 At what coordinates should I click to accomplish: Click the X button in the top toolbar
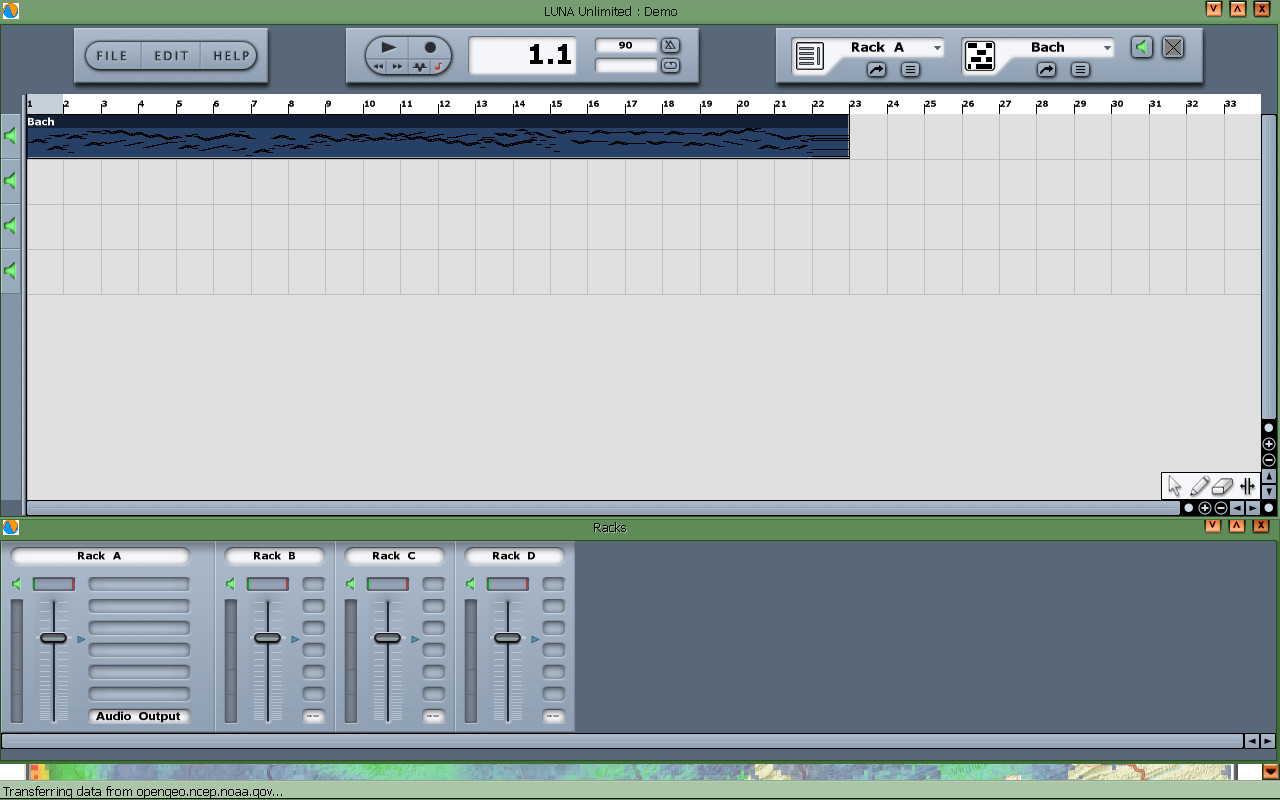(1173, 47)
